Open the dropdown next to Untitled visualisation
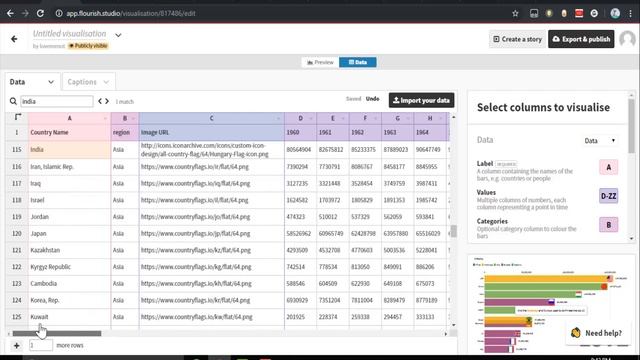 [x=118, y=36]
